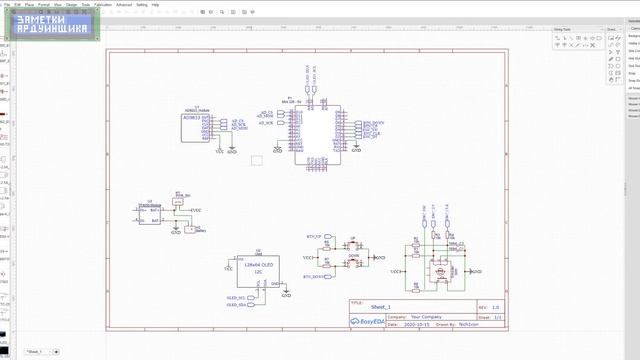This screenshot has width=640, height=360.
Task: Select the Drag hand tool
Action: coord(611,80)
